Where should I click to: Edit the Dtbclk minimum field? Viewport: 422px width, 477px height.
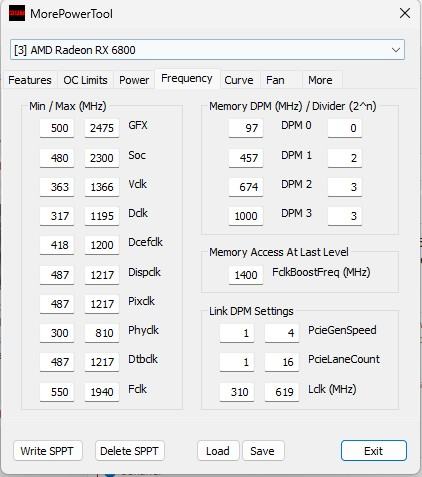pos(57,362)
